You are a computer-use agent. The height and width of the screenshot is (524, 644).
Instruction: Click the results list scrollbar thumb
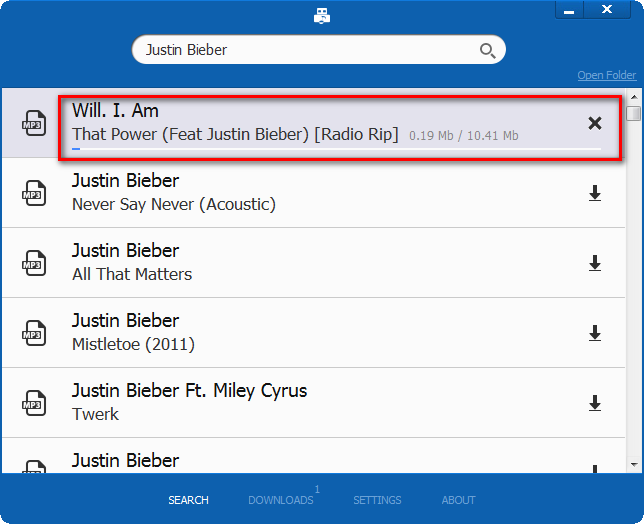click(x=634, y=113)
